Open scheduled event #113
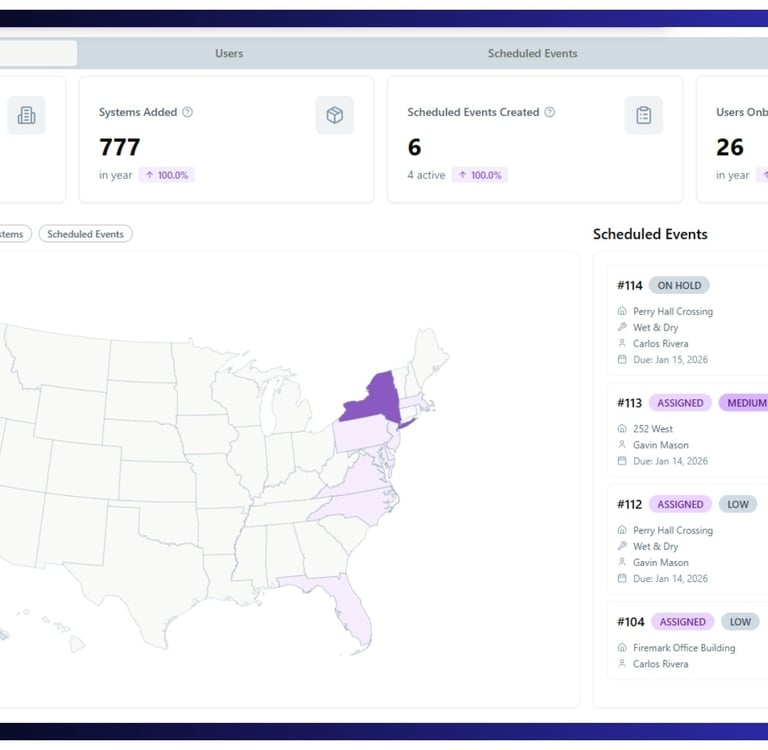Image resolution: width=768 pixels, height=750 pixels. tap(629, 403)
